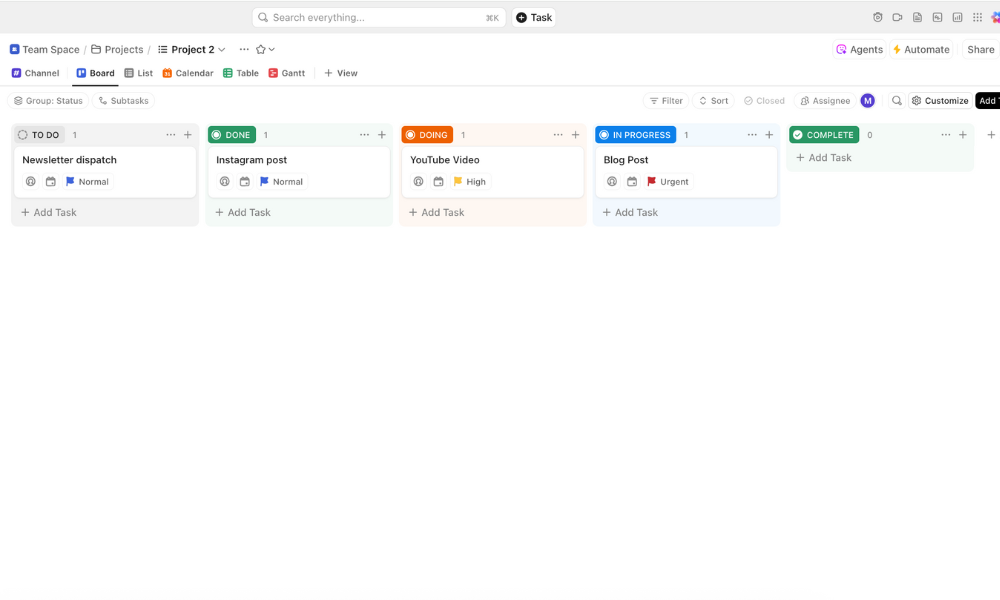1000x600 pixels.
Task: Toggle the Closed tasks filter
Action: [764, 101]
